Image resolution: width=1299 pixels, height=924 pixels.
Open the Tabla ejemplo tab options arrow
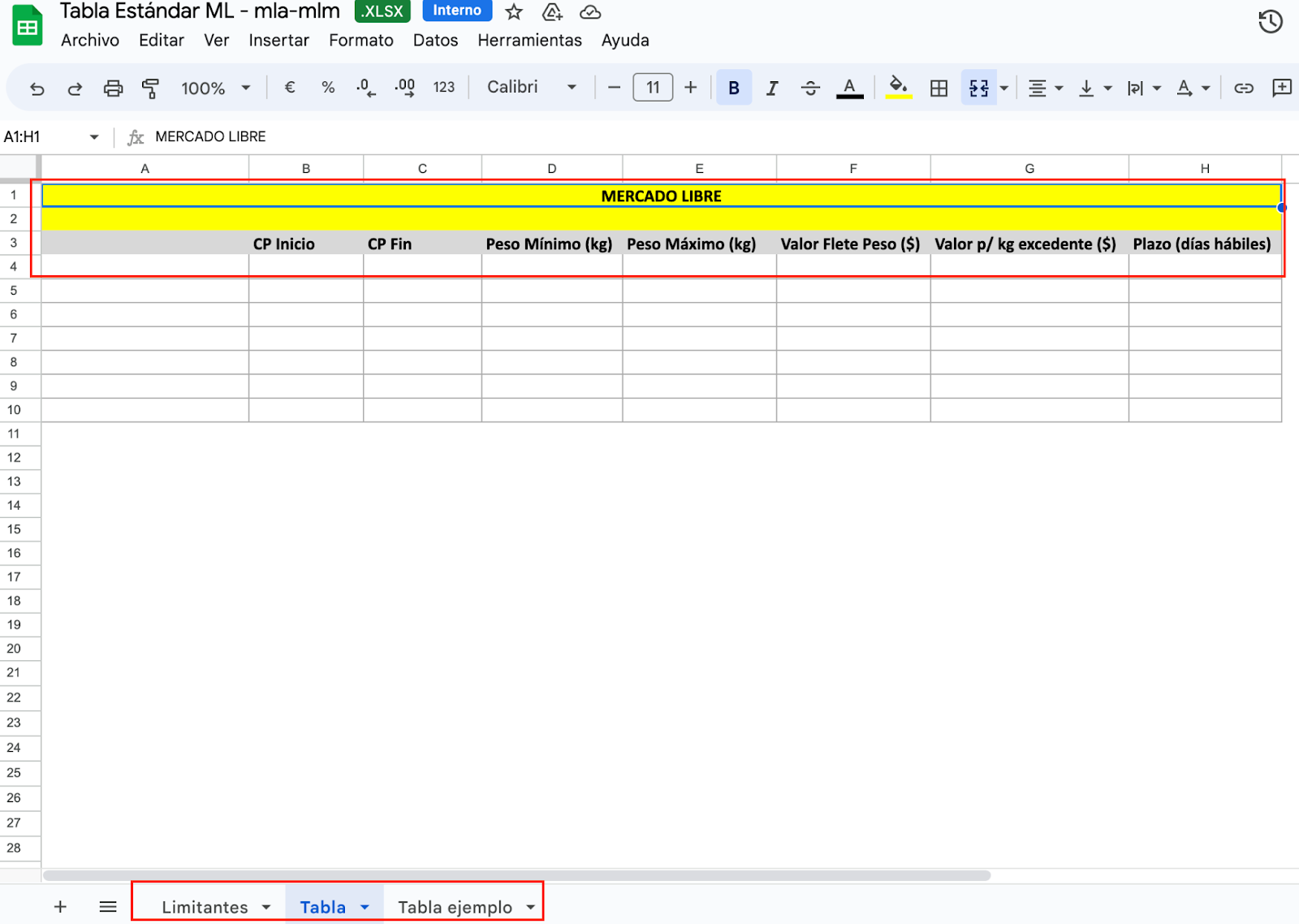[x=530, y=907]
